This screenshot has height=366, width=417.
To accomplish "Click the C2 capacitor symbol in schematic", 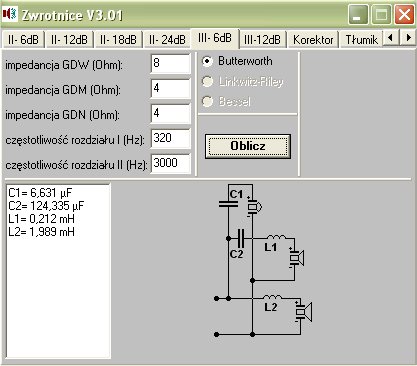I will coord(240,238).
